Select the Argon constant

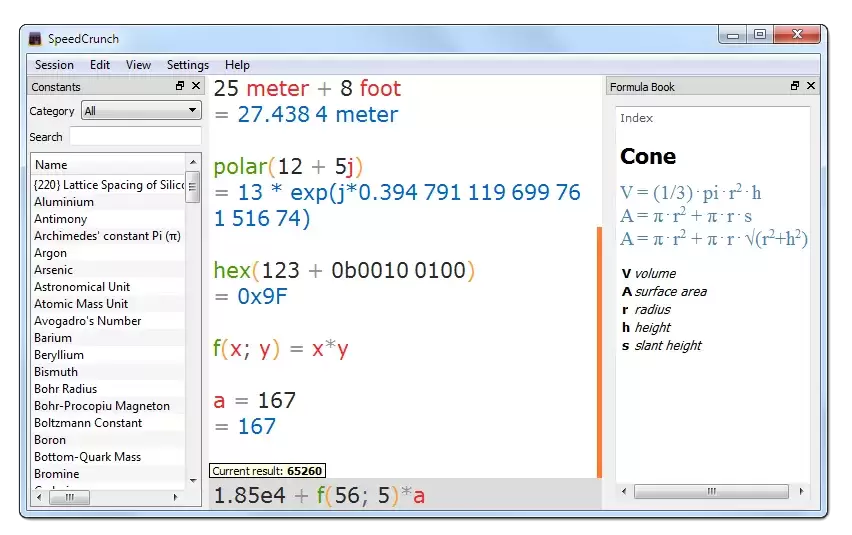(108, 253)
